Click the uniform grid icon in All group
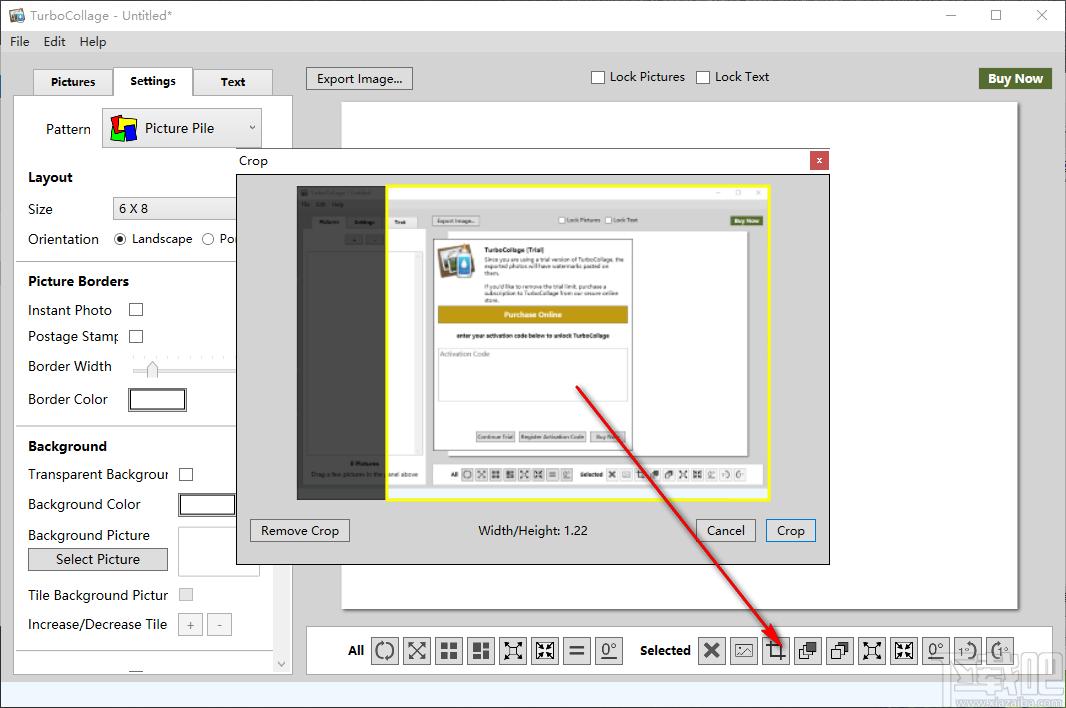The image size is (1066, 708). click(x=449, y=651)
